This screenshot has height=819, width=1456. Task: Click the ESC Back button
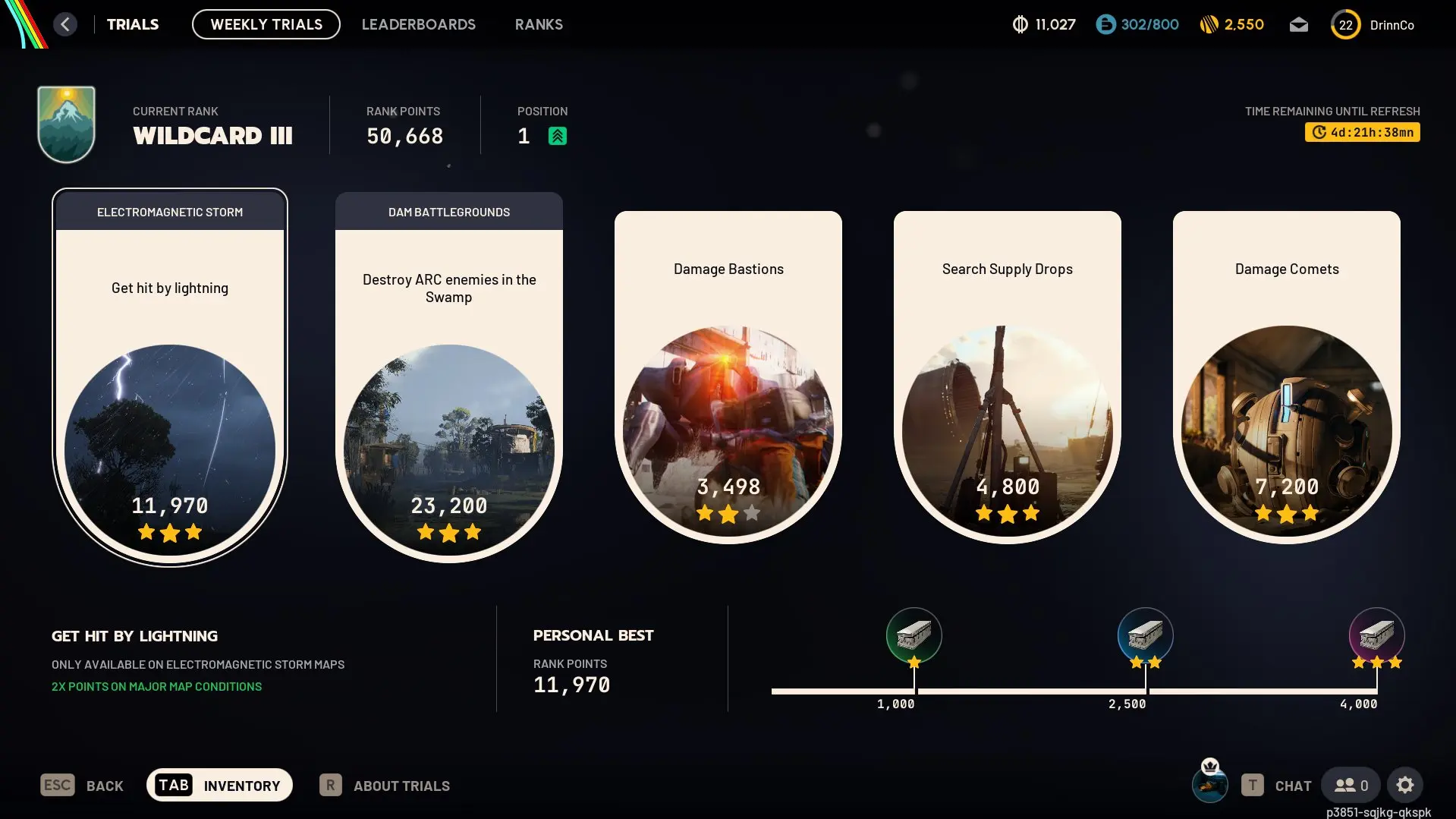[82, 785]
